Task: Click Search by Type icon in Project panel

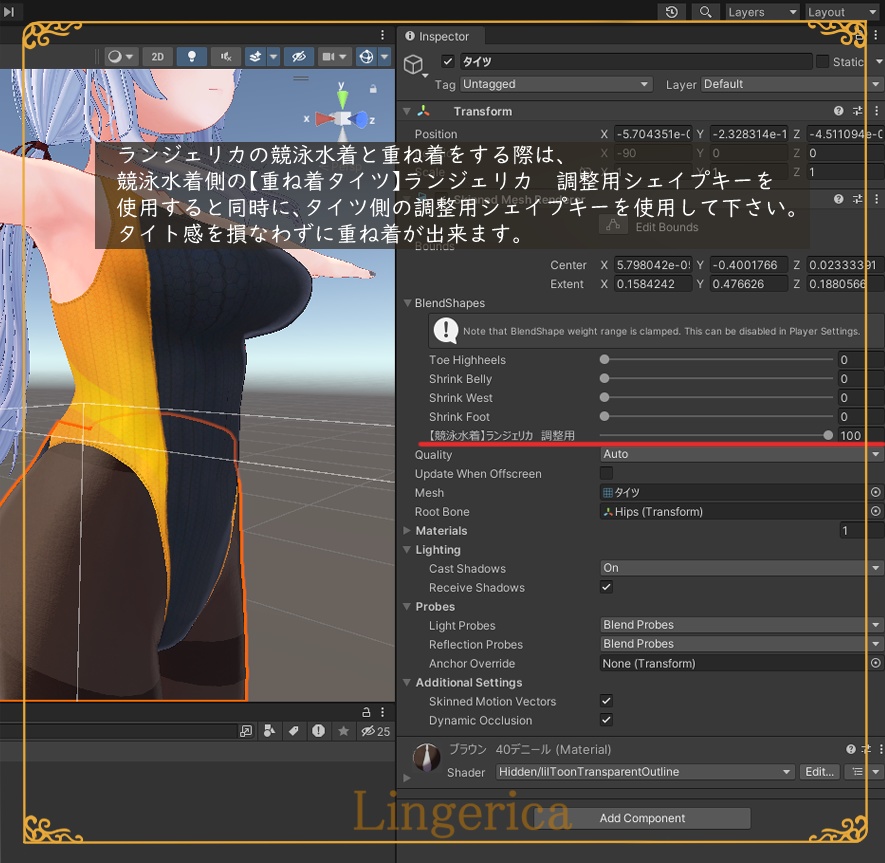Action: (270, 731)
